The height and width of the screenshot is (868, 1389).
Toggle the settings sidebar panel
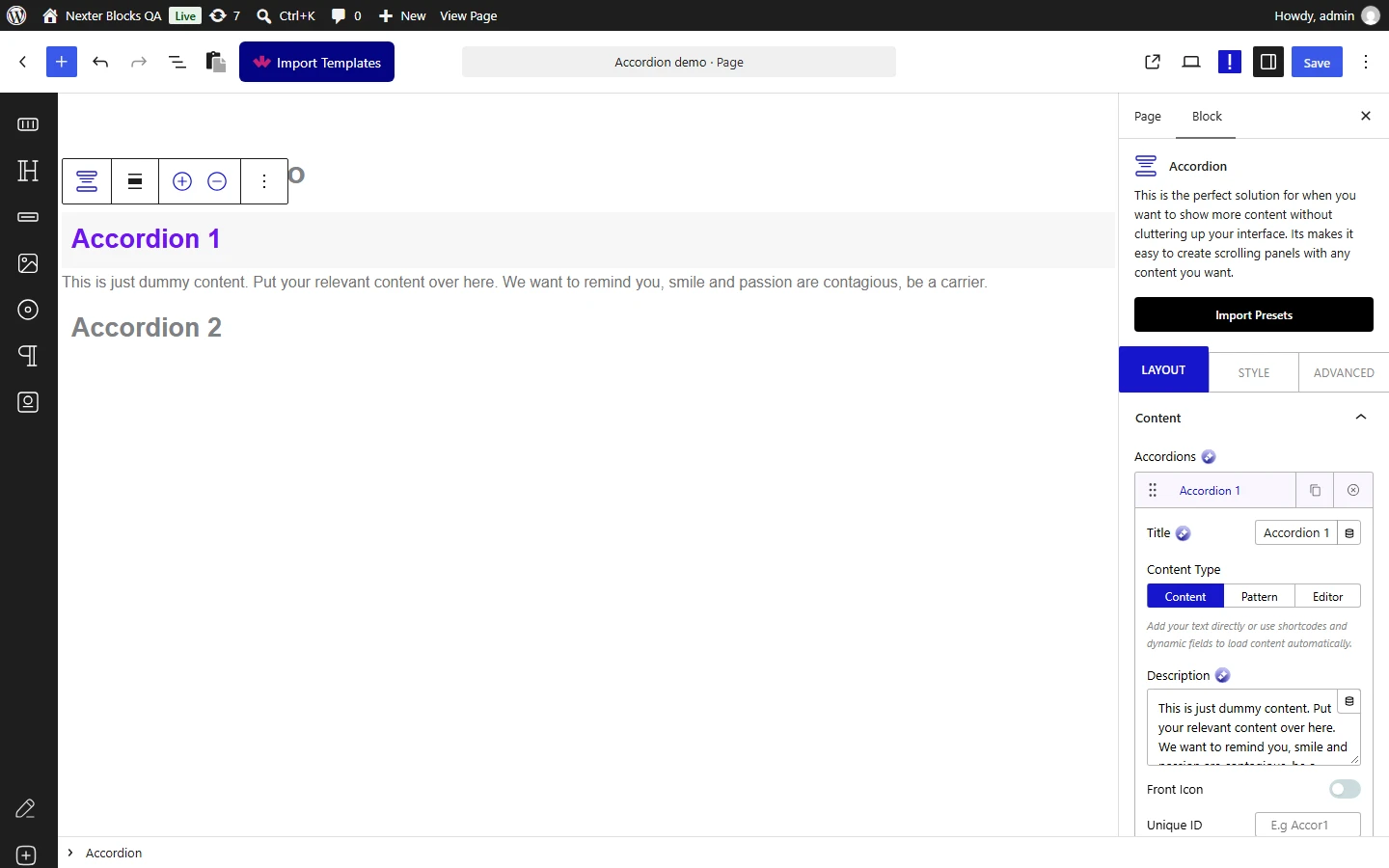tap(1268, 62)
